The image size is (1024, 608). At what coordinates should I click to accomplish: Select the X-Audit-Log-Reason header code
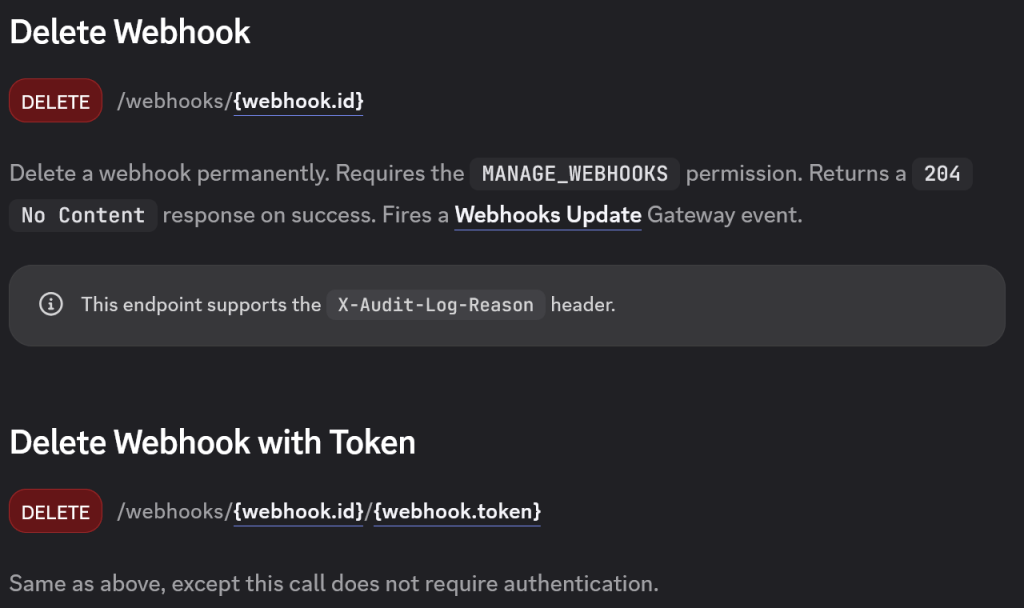tap(436, 305)
